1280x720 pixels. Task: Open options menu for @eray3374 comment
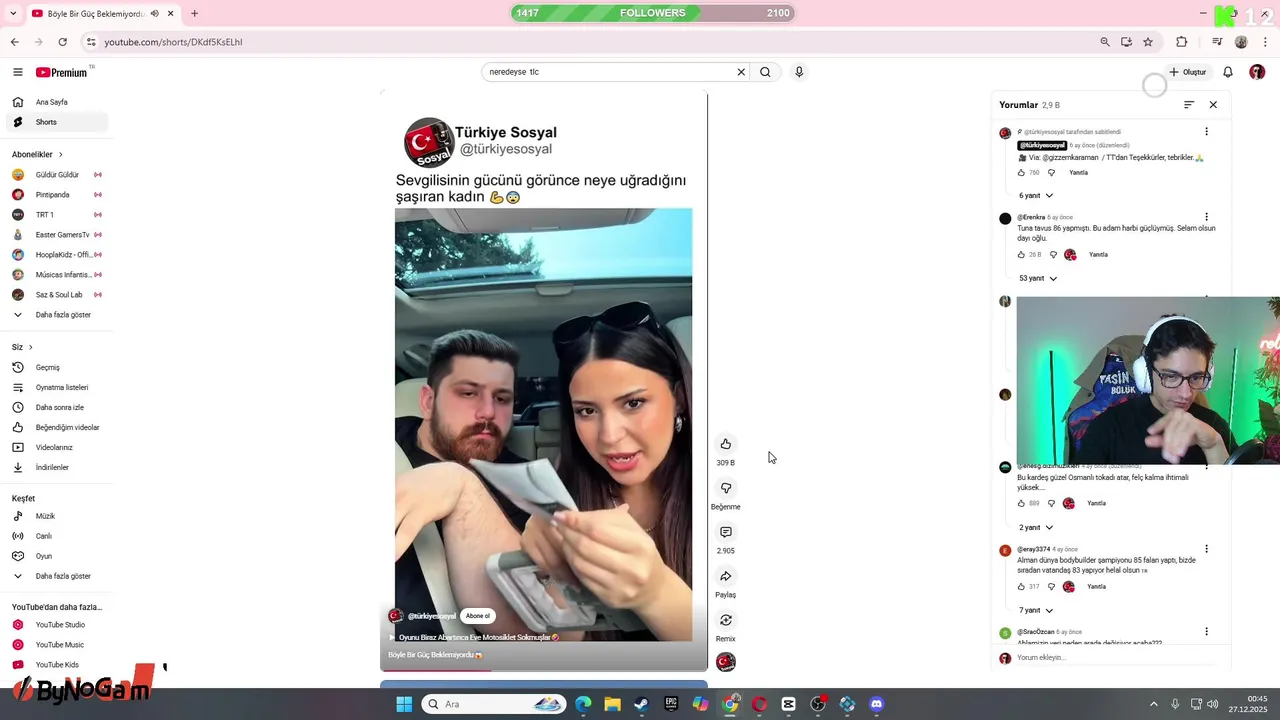coord(1206,549)
